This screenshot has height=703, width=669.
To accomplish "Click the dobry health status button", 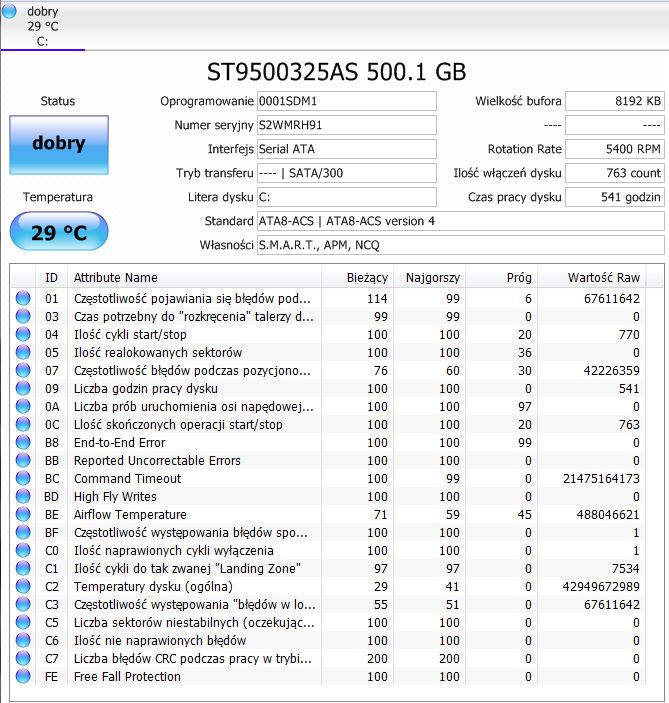I will coord(59,144).
